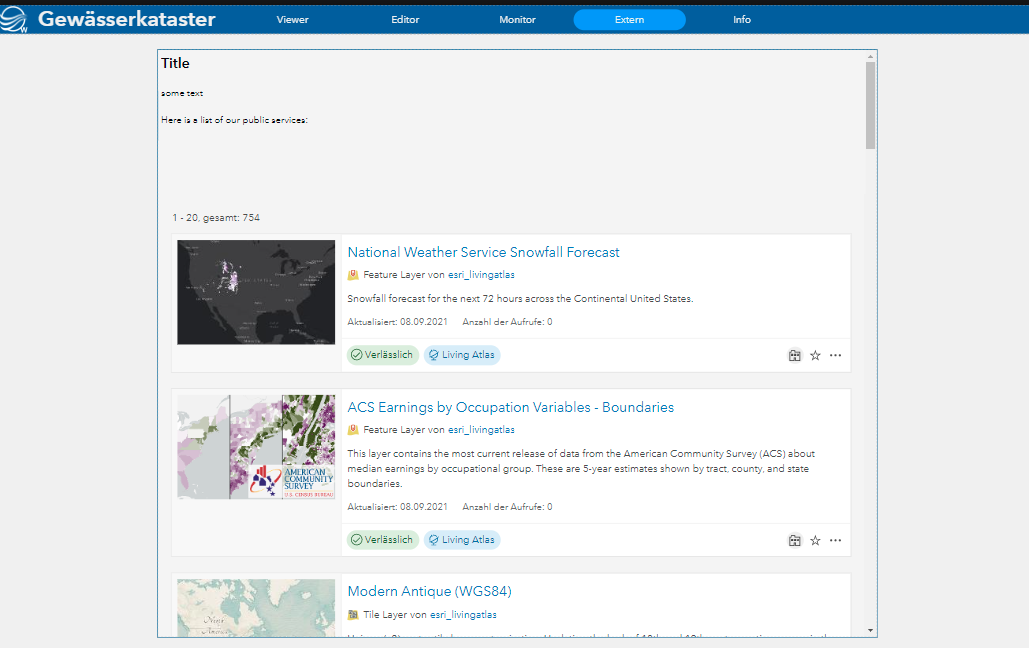Open esri_livingatlas owner link in ACS Earnings card
The width and height of the screenshot is (1029, 648).
(x=481, y=429)
